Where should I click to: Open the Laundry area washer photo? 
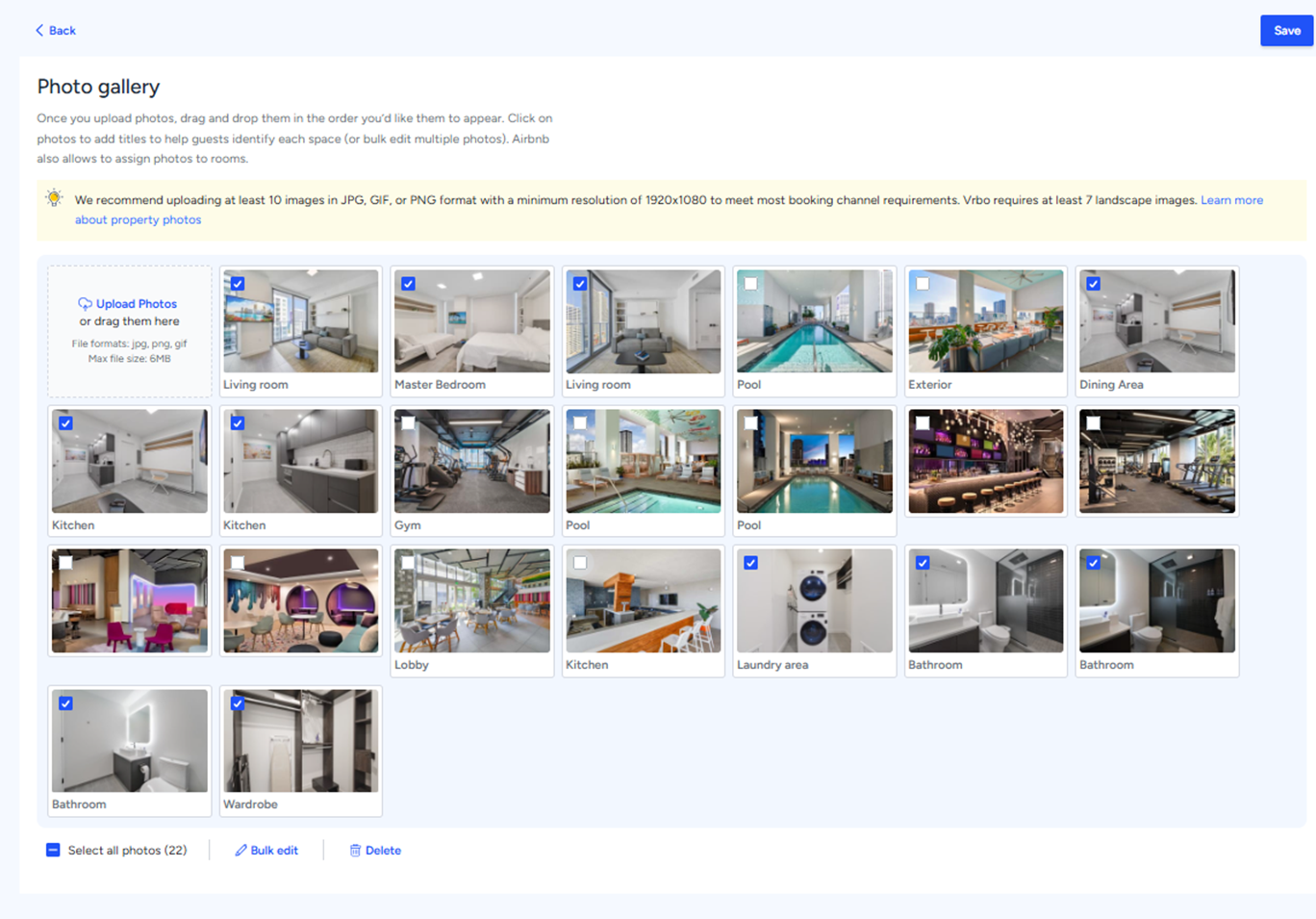tap(815, 600)
